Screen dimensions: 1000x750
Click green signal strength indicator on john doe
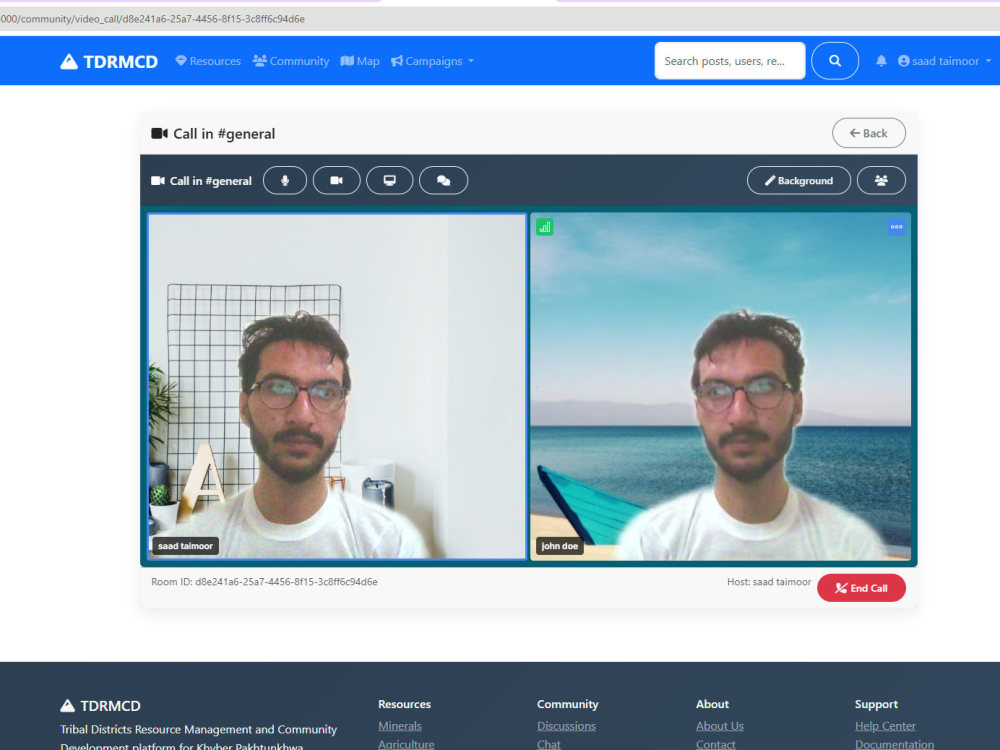click(x=545, y=227)
